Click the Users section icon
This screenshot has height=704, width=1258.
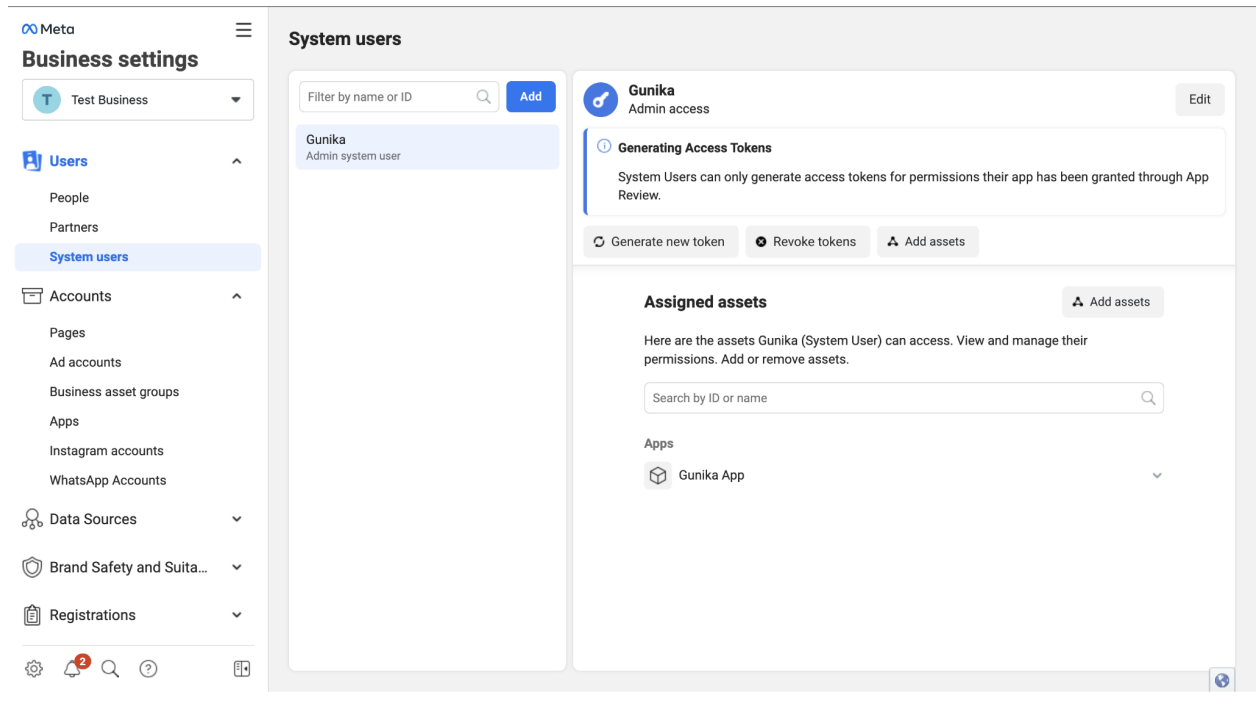point(31,161)
